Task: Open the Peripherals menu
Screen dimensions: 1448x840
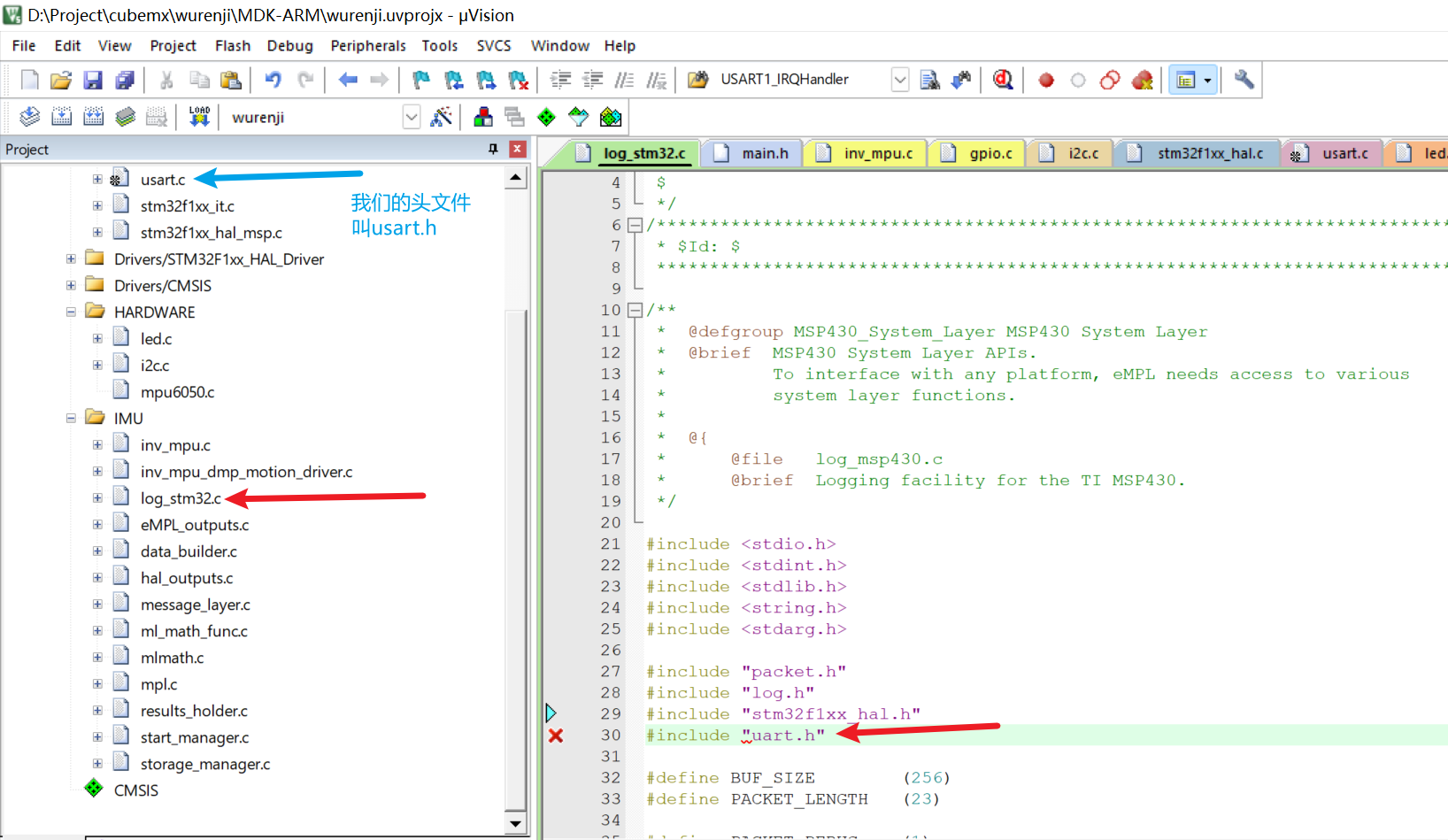Action: click(x=368, y=46)
